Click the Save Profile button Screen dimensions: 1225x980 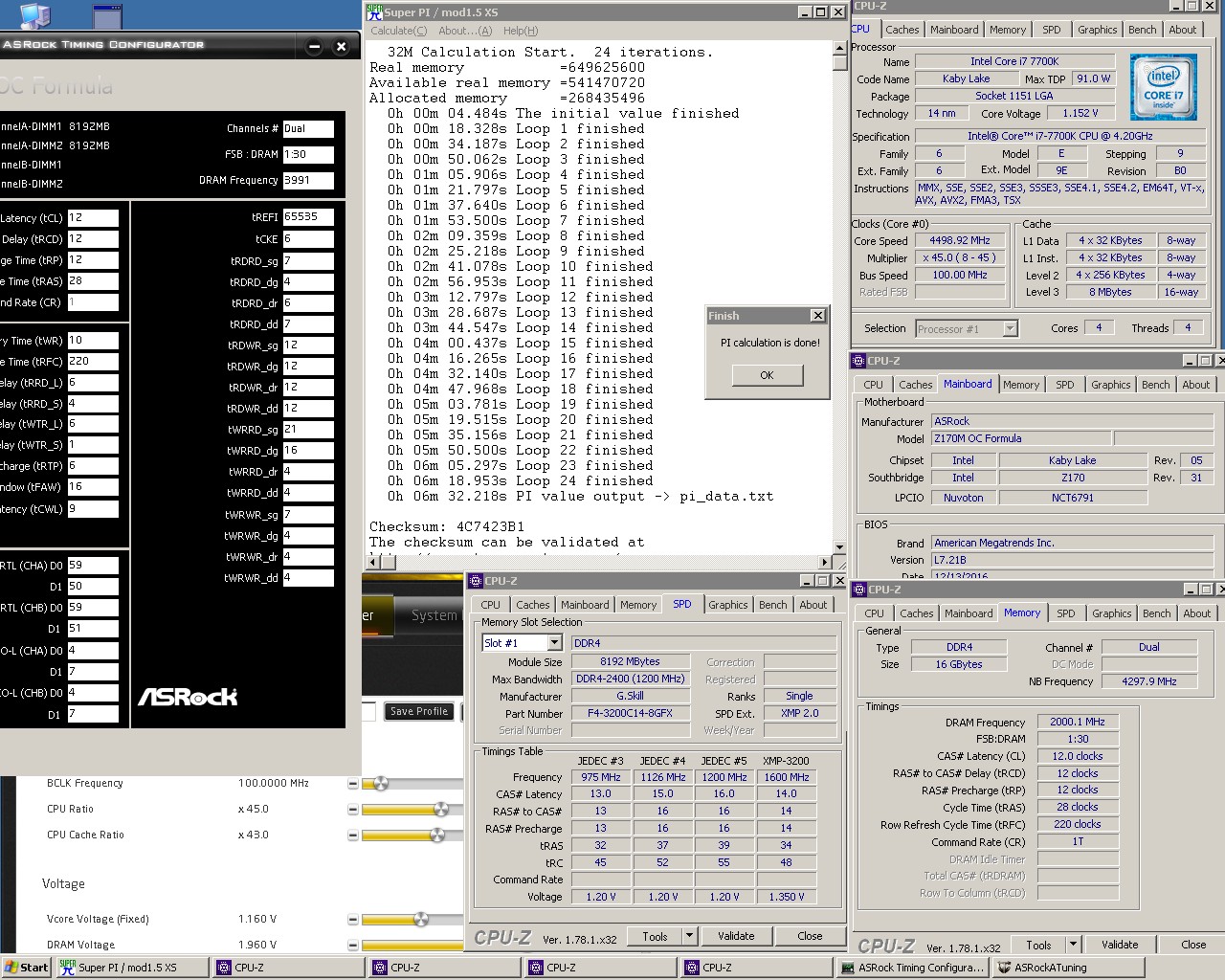point(419,711)
